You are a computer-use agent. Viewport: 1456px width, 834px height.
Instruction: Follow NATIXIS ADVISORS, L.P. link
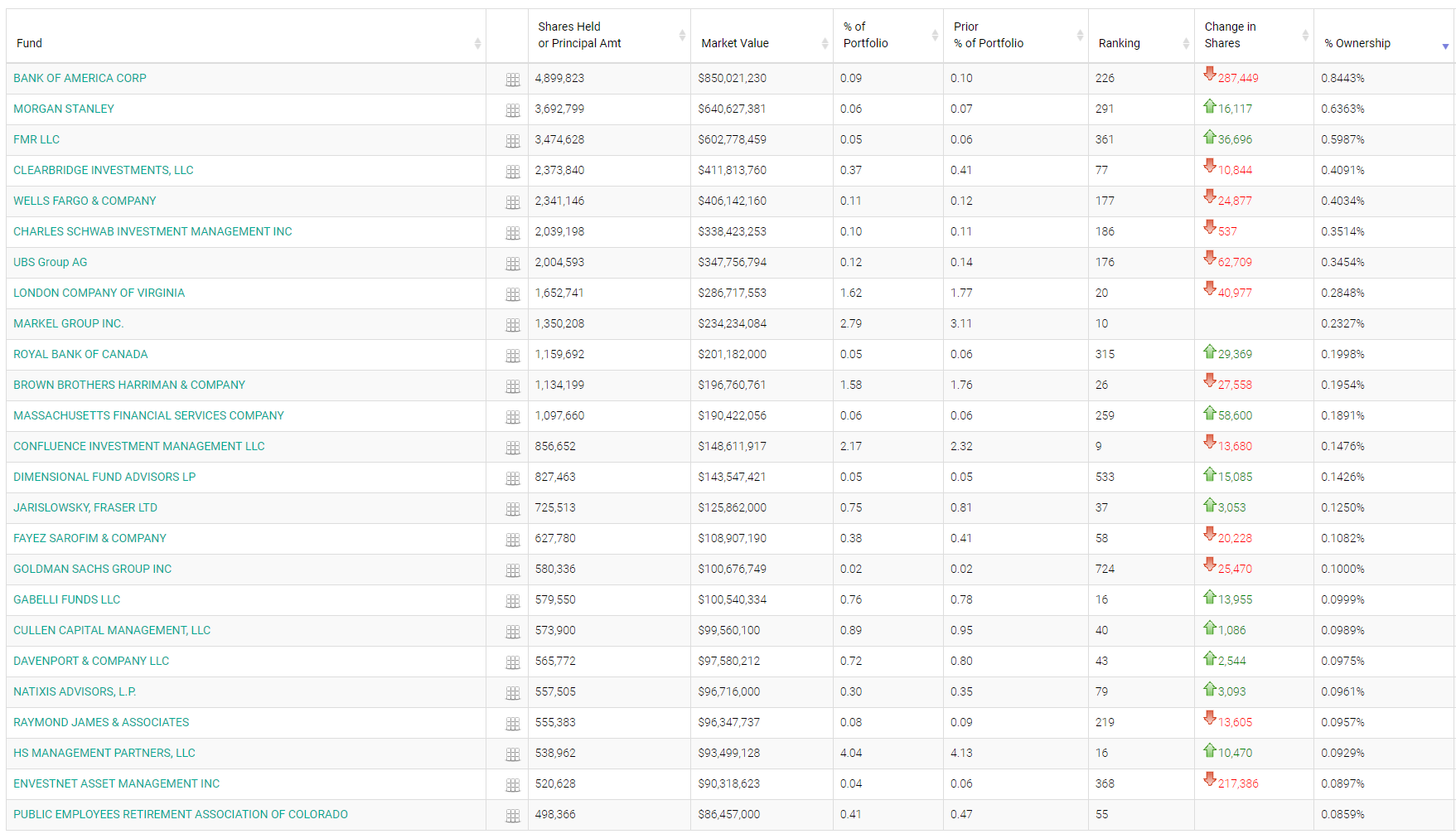pos(75,691)
